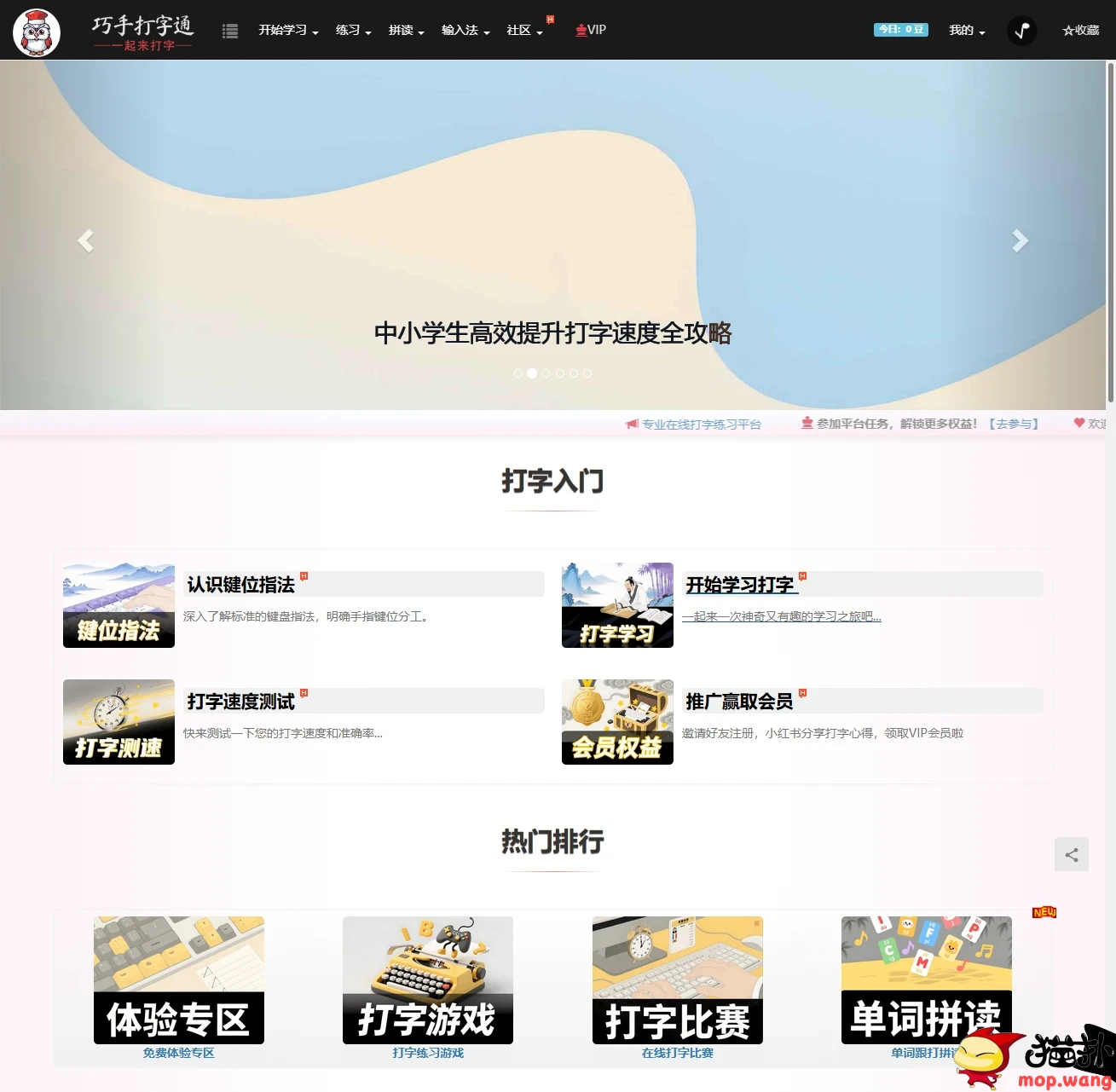The image size is (1116, 1092).
Task: Expand the 输入法 dropdown menu
Action: click(465, 31)
